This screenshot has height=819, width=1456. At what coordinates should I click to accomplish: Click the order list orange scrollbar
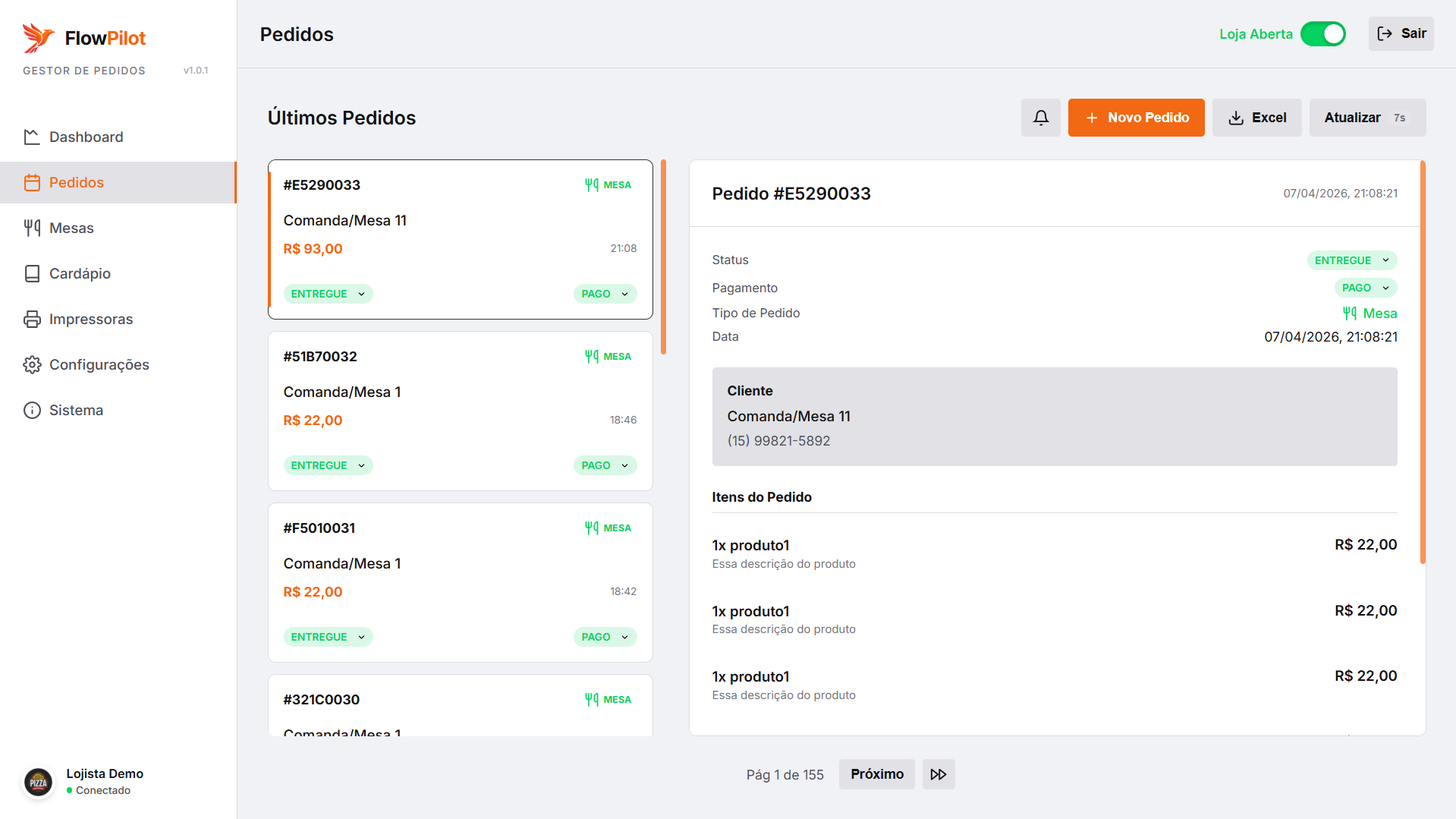pos(663,258)
